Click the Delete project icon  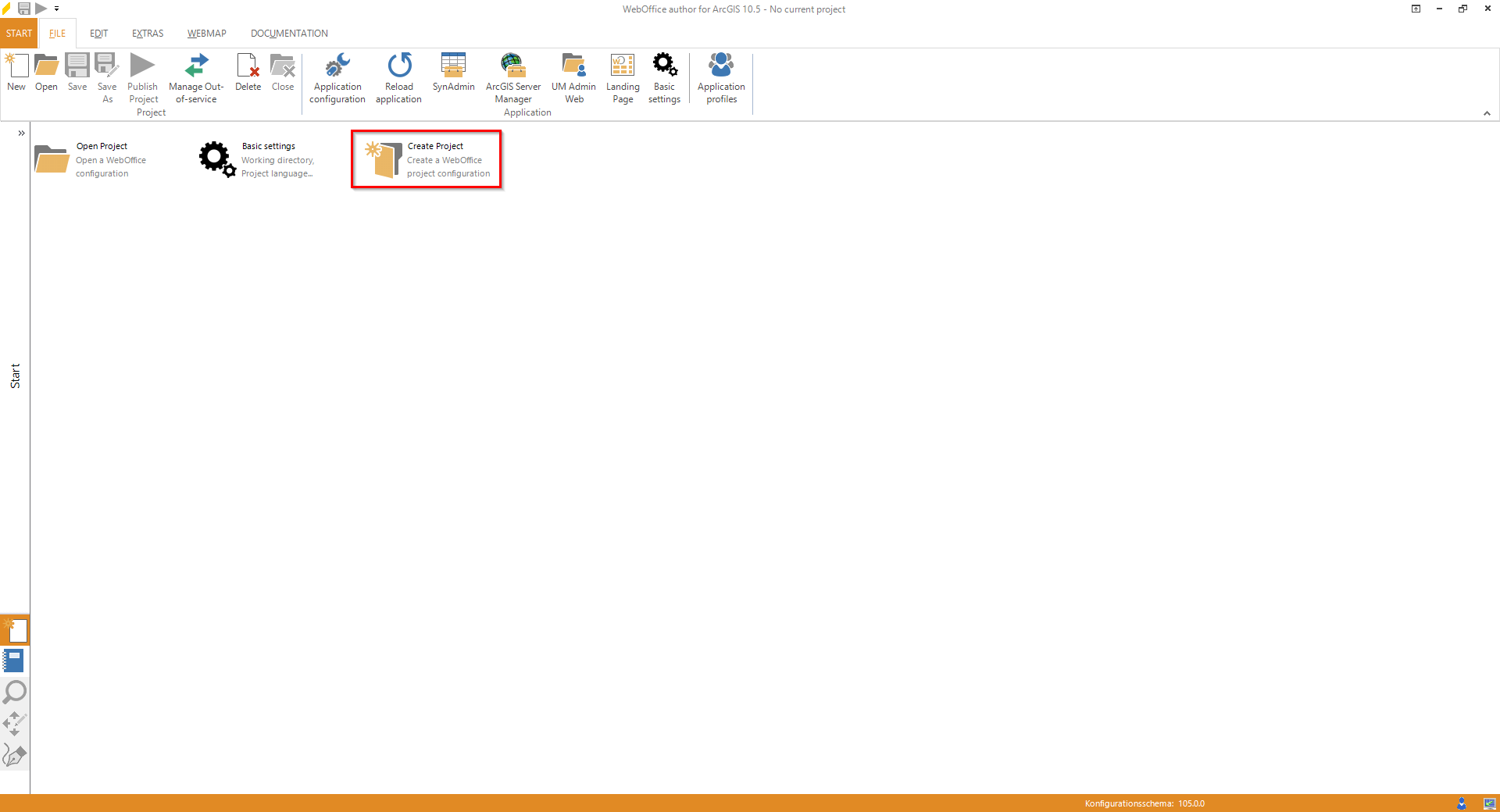[x=248, y=73]
